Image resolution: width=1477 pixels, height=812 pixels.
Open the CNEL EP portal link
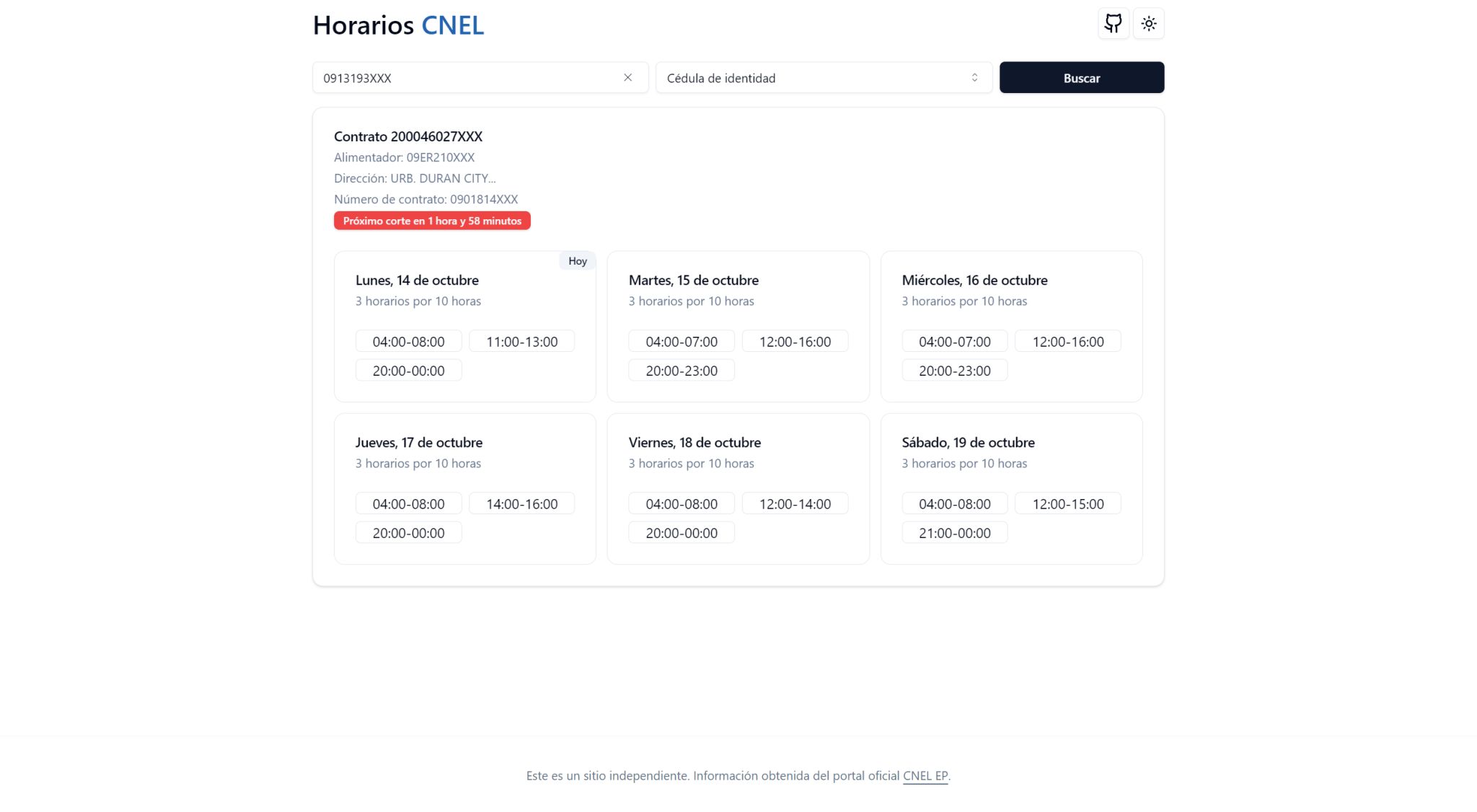(925, 776)
